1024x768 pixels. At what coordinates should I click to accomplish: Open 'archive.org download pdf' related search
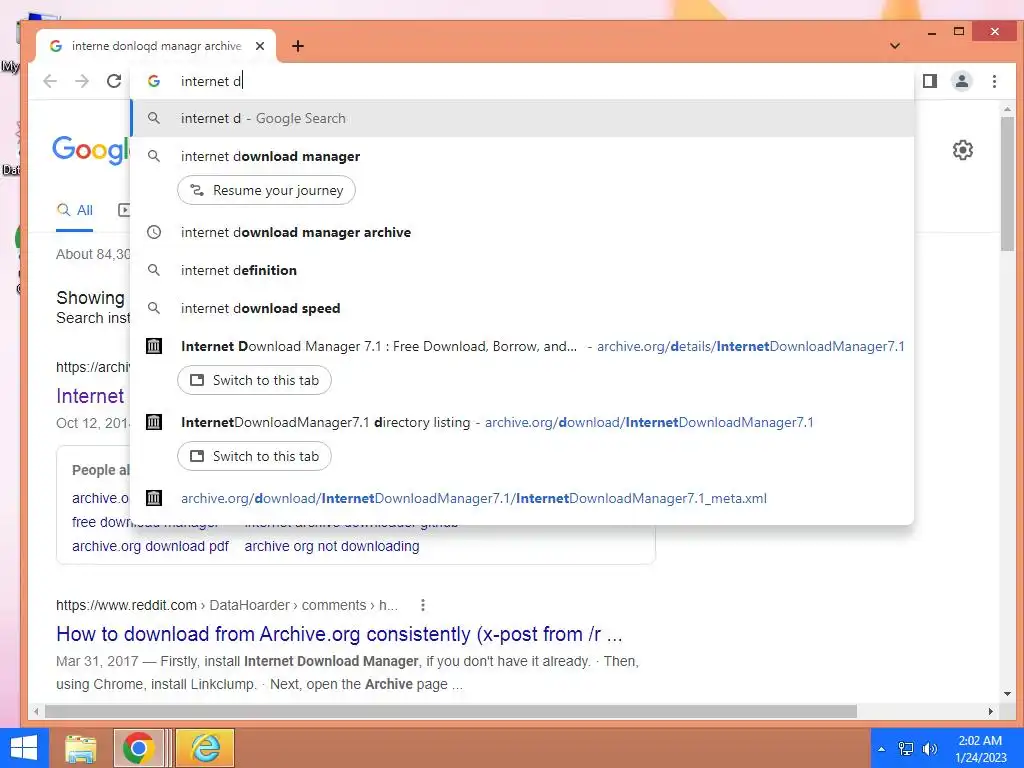tap(150, 546)
